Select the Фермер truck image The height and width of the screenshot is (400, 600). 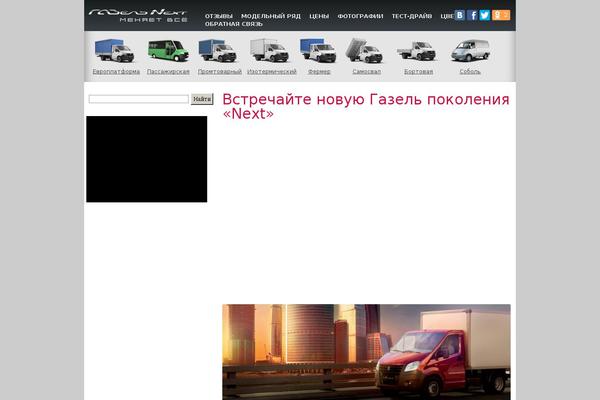click(x=318, y=50)
